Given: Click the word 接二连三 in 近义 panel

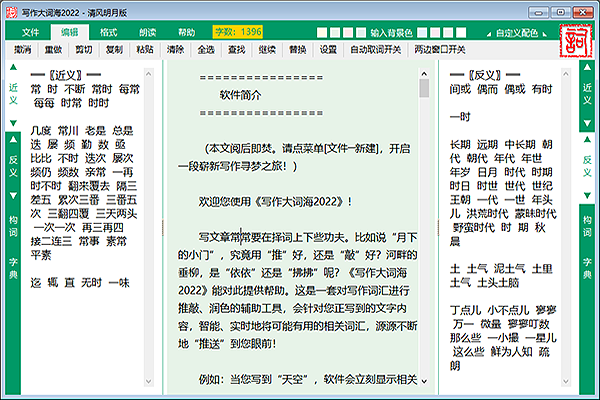Looking at the screenshot, I should coord(51,241).
